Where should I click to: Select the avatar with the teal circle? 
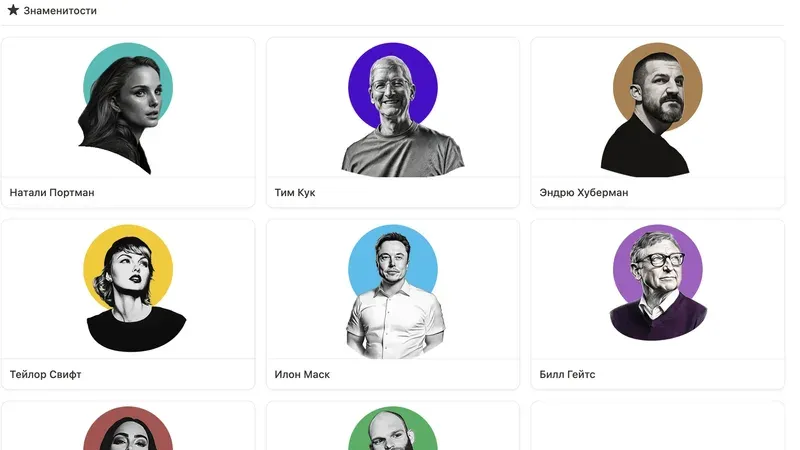point(127,108)
